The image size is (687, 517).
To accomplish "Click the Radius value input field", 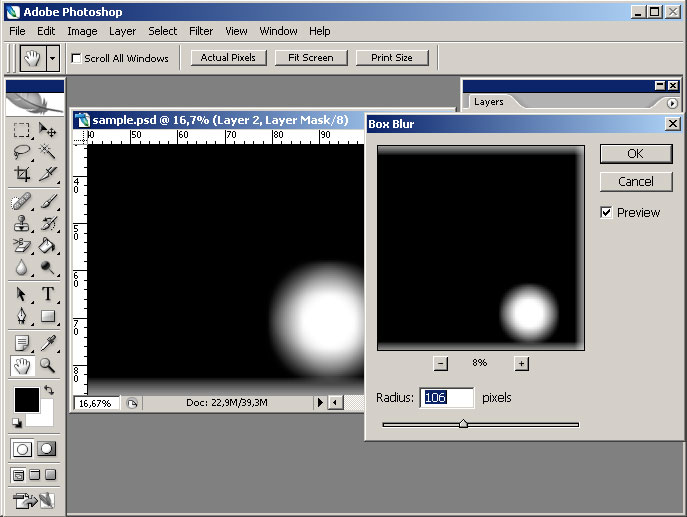I will (447, 397).
